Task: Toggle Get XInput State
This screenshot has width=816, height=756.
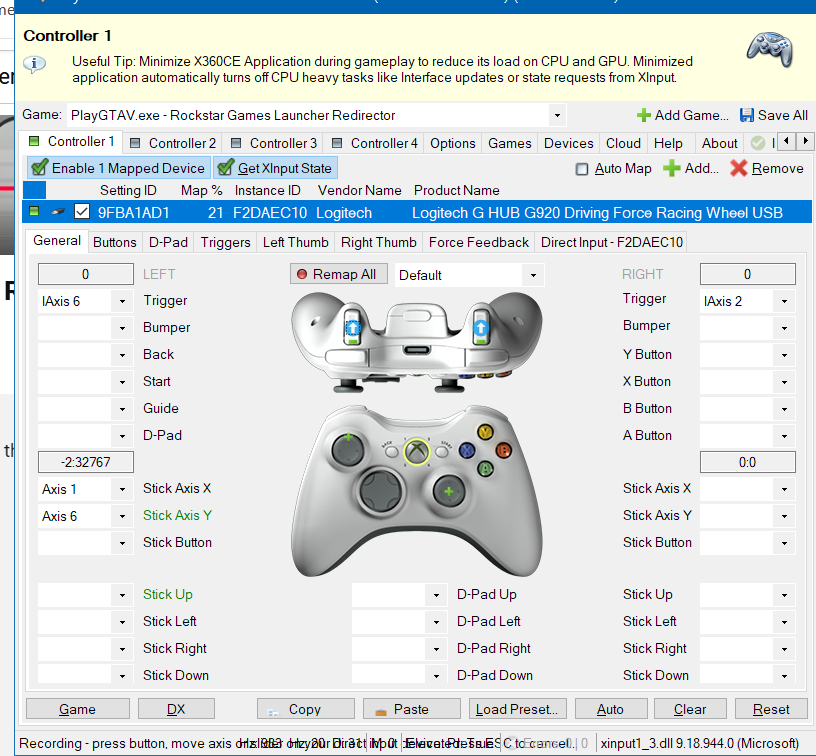Action: coord(275,168)
